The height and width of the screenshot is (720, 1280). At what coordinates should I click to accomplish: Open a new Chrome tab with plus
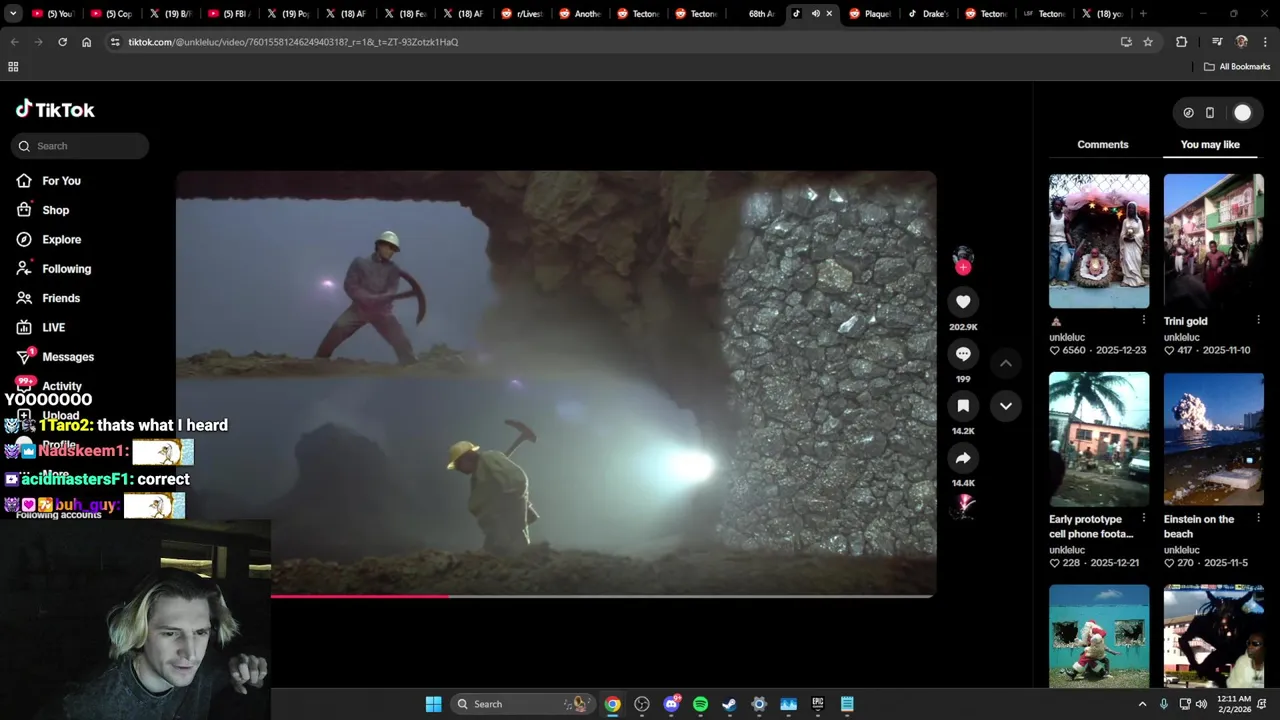[x=1143, y=14]
